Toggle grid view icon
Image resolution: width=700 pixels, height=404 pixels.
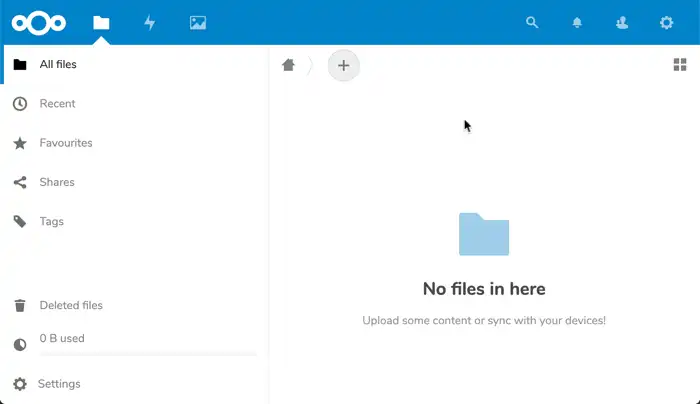(x=680, y=65)
